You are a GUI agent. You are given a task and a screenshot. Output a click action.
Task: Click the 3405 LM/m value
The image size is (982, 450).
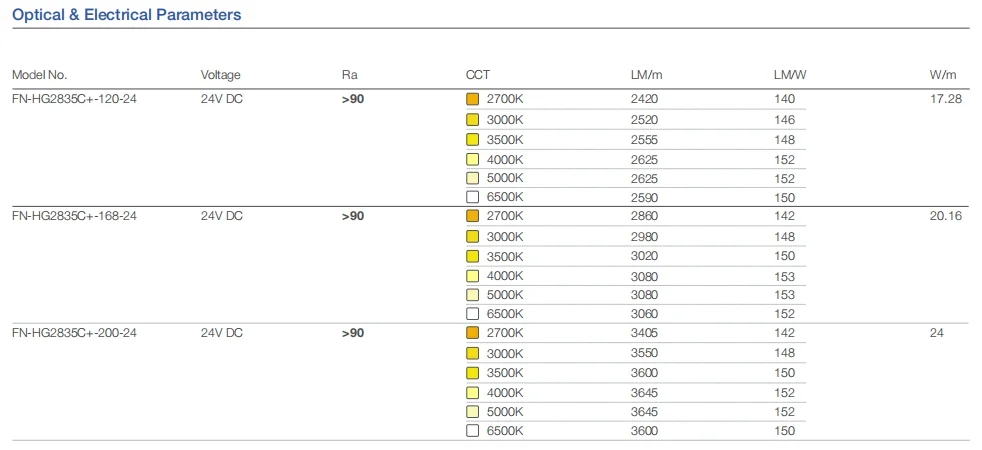[645, 333]
